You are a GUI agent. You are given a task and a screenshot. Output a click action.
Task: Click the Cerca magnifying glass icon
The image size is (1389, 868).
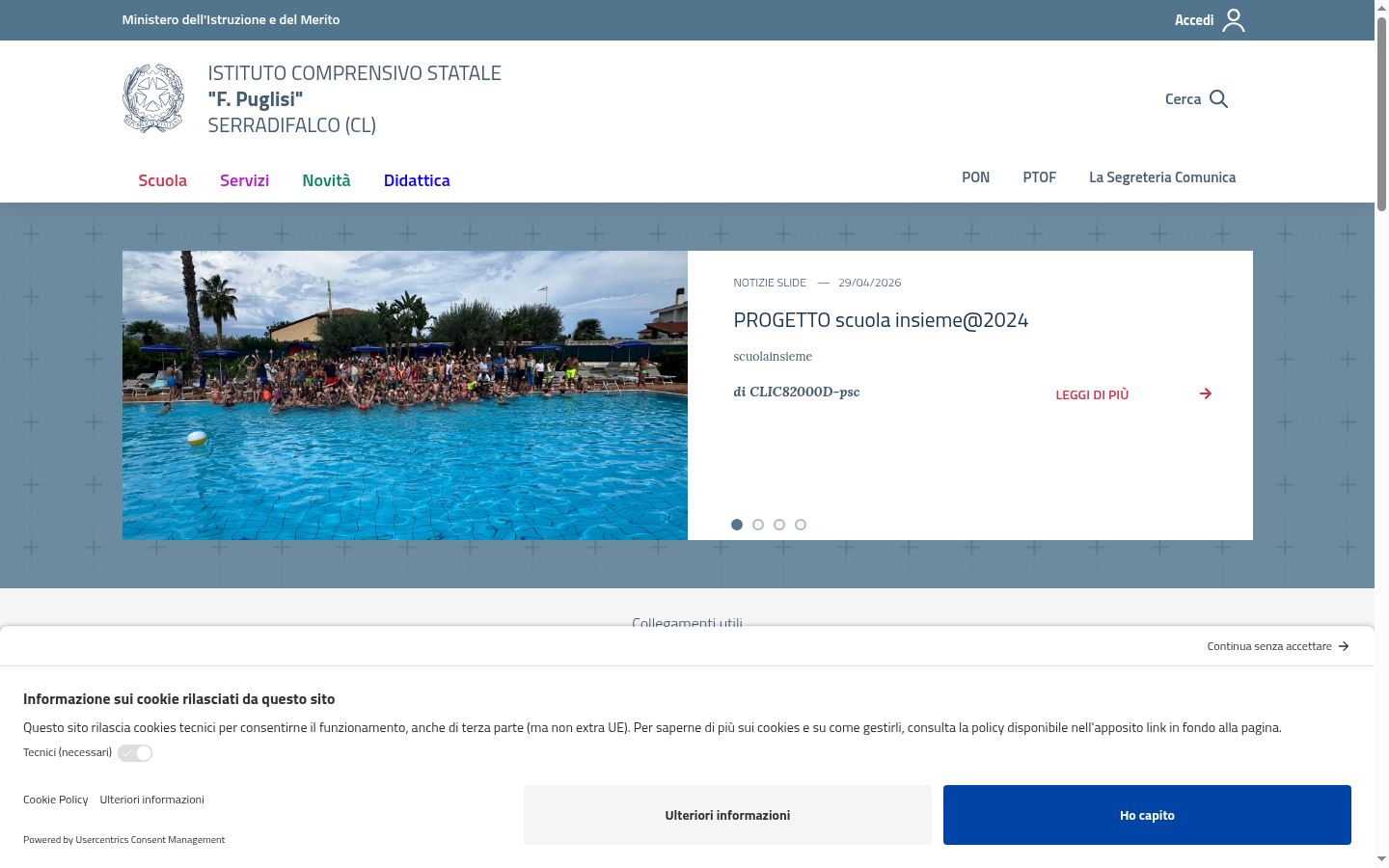(x=1218, y=99)
